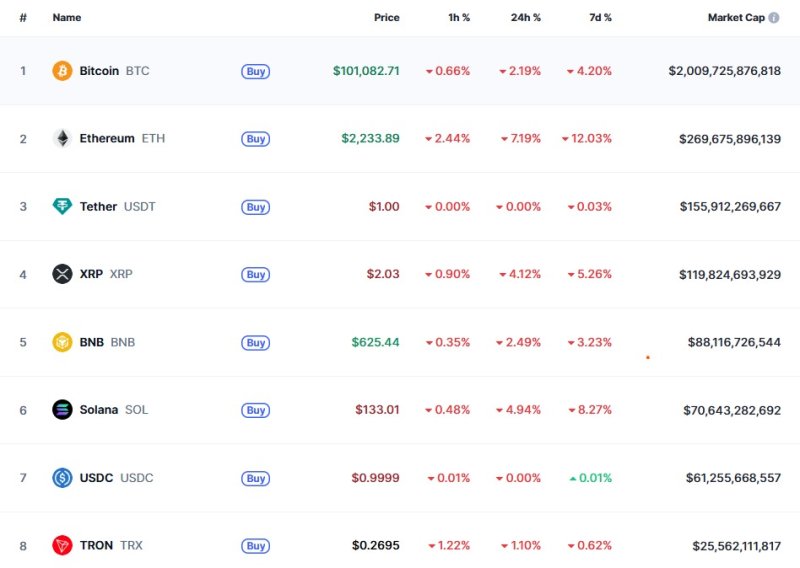
Task: Sort by the # rank column header
Action: coord(23,18)
